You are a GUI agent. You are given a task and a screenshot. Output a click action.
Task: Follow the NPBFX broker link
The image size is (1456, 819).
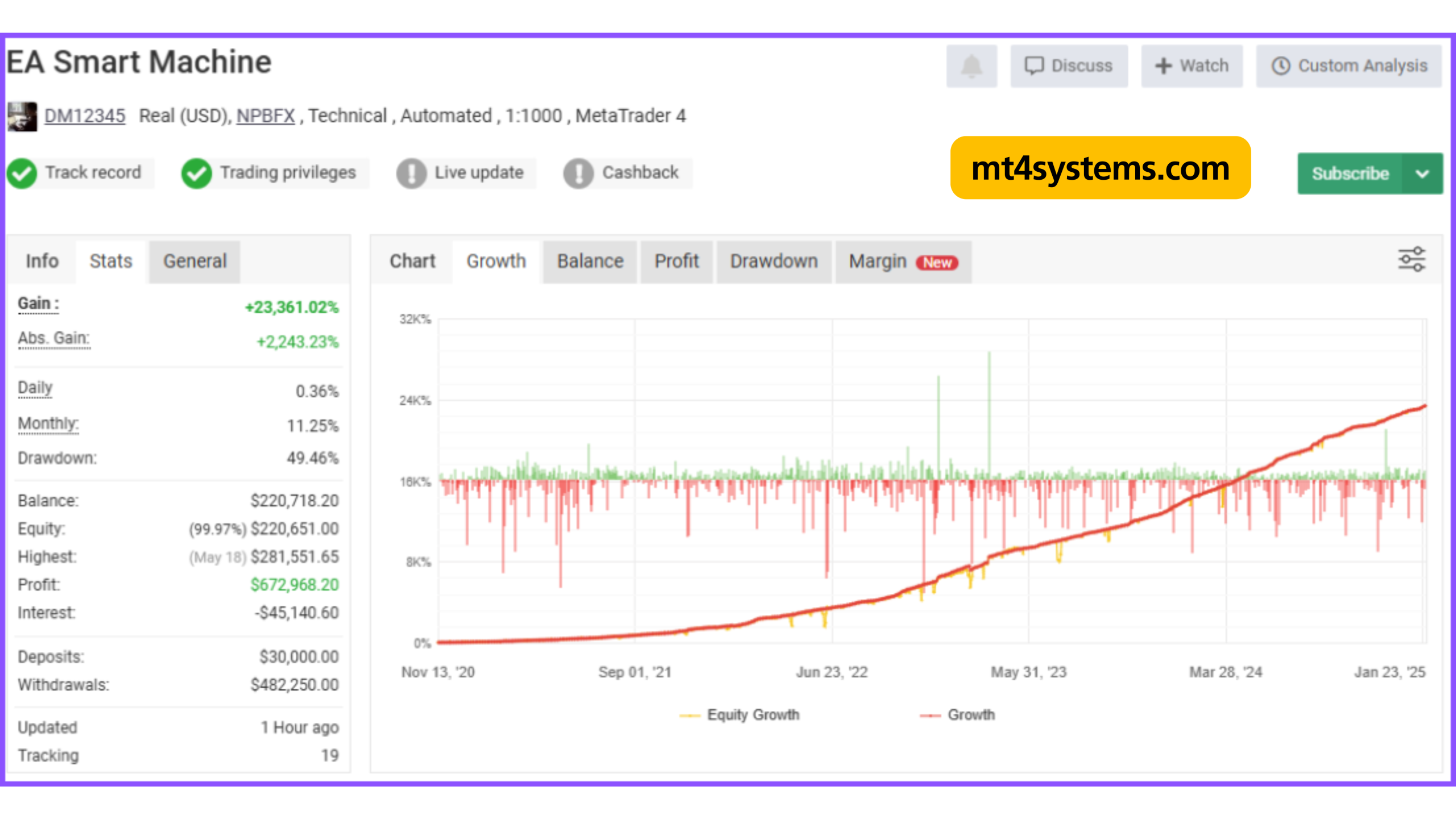tap(266, 116)
